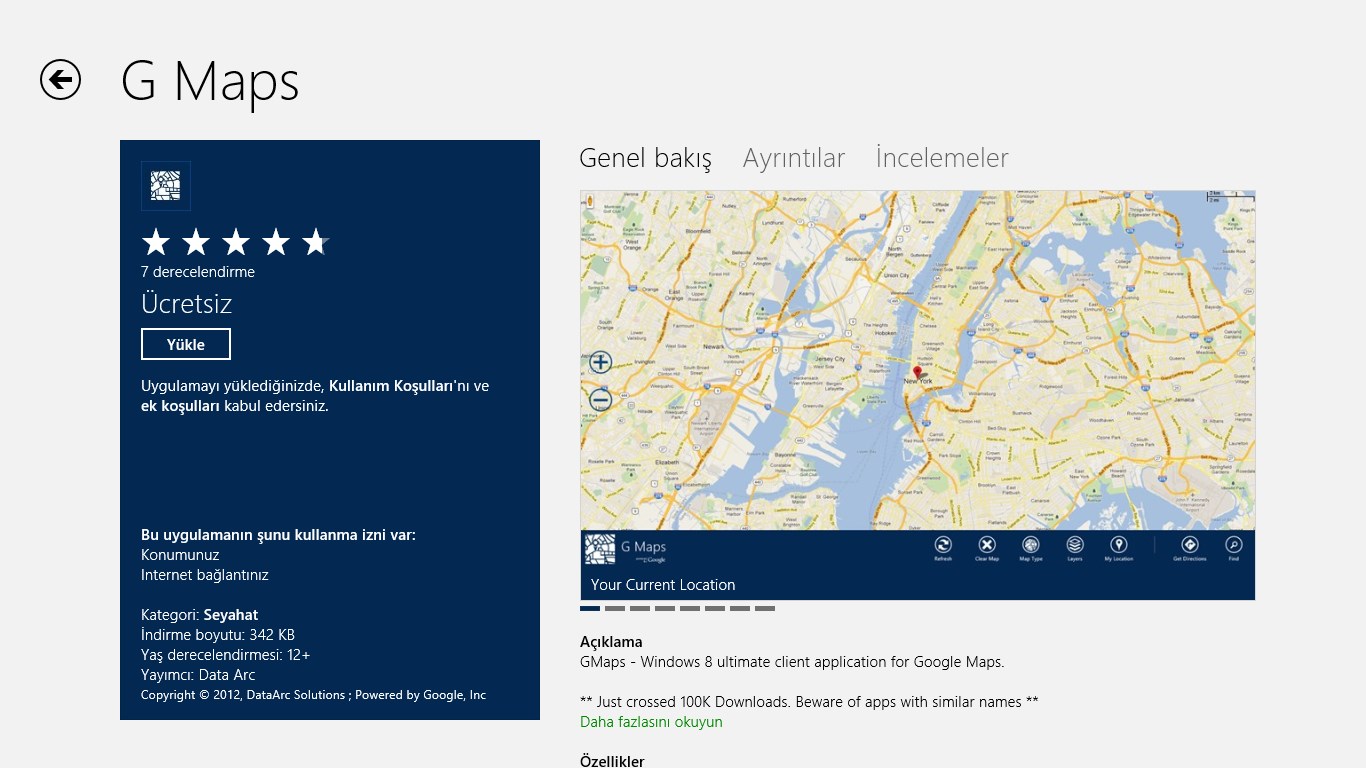This screenshot has height=768, width=1366.
Task: Click the Map Type icon in the screenshot
Action: click(1031, 545)
